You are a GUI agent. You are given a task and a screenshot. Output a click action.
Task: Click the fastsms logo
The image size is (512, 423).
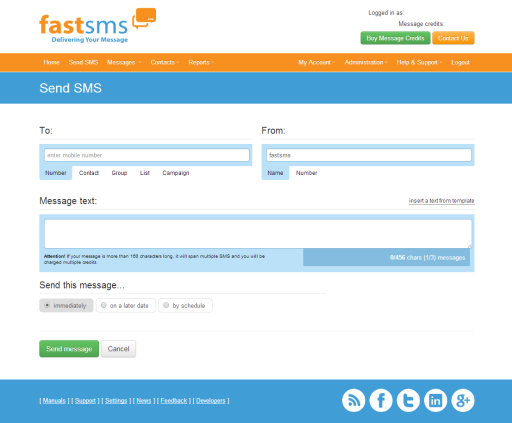97,26
